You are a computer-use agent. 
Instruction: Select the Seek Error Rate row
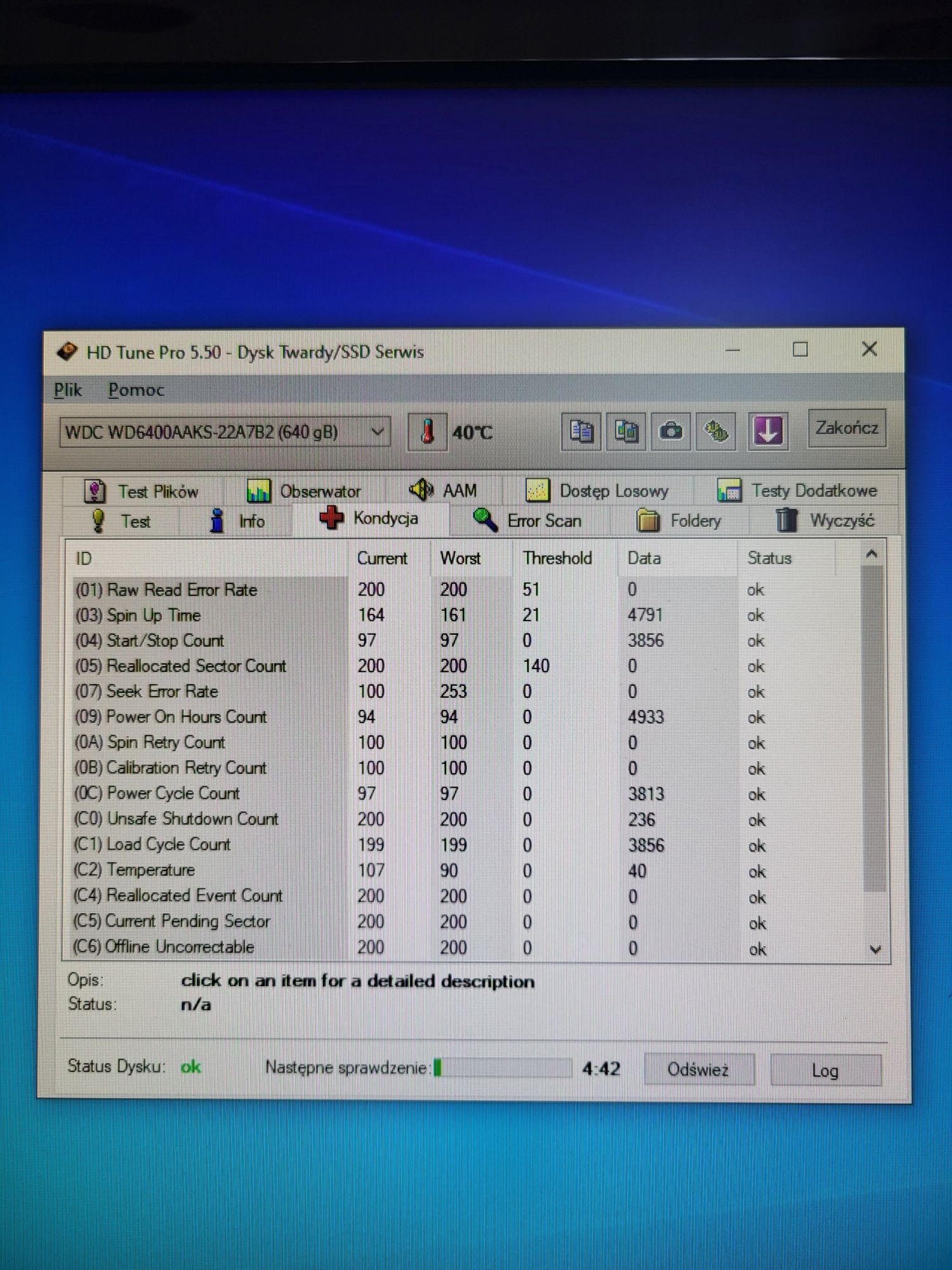click(x=466, y=691)
